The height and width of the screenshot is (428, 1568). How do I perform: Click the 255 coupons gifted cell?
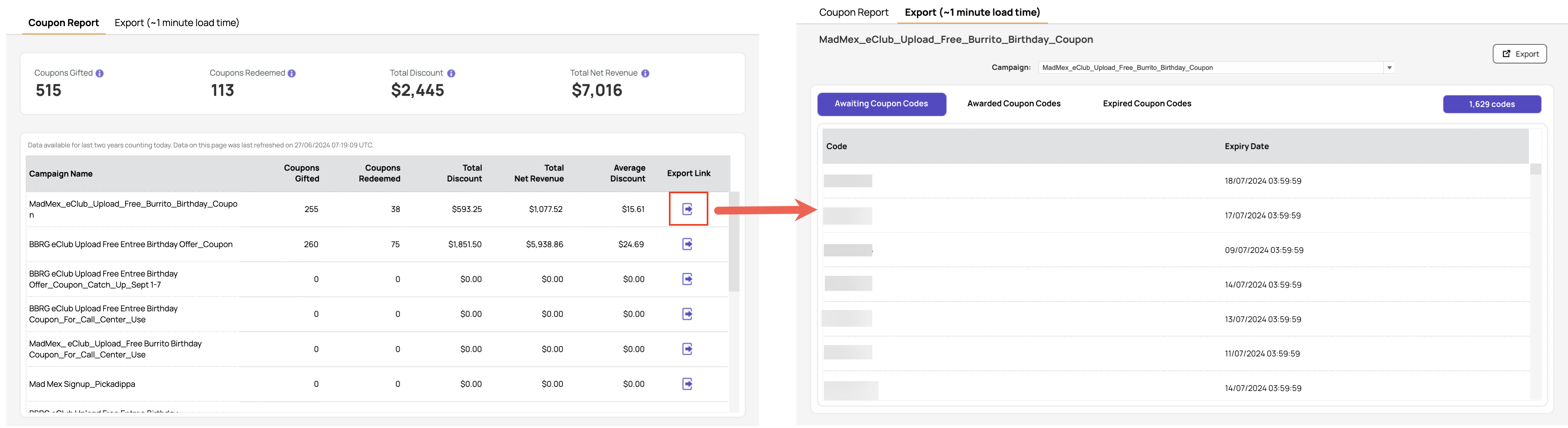coord(311,209)
